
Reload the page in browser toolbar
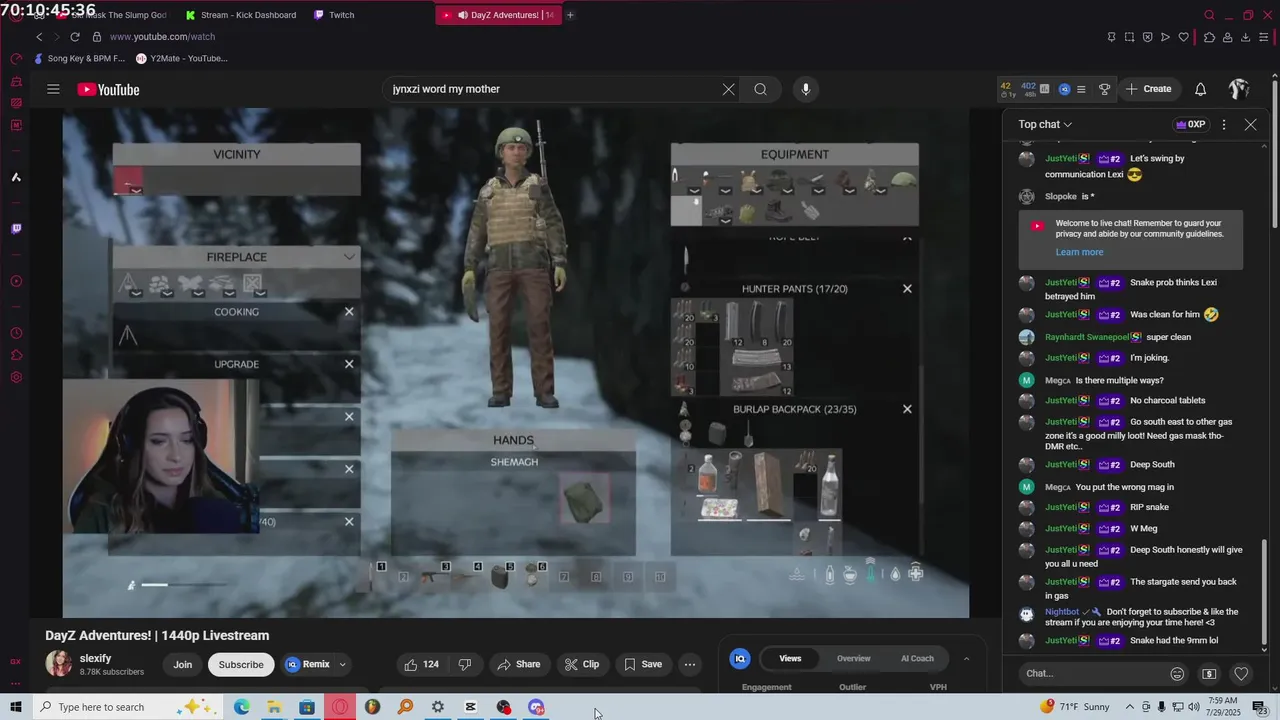pyautogui.click(x=74, y=37)
